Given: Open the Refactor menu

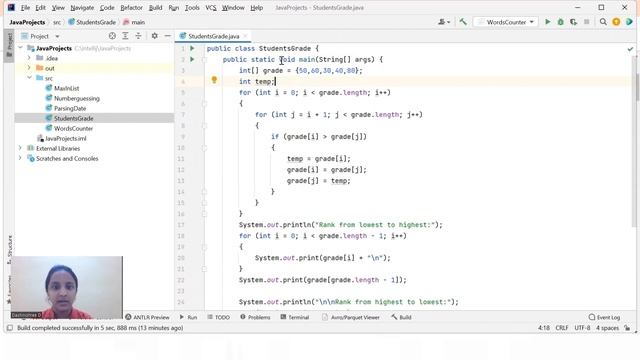Looking at the screenshot, I should point(131,8).
